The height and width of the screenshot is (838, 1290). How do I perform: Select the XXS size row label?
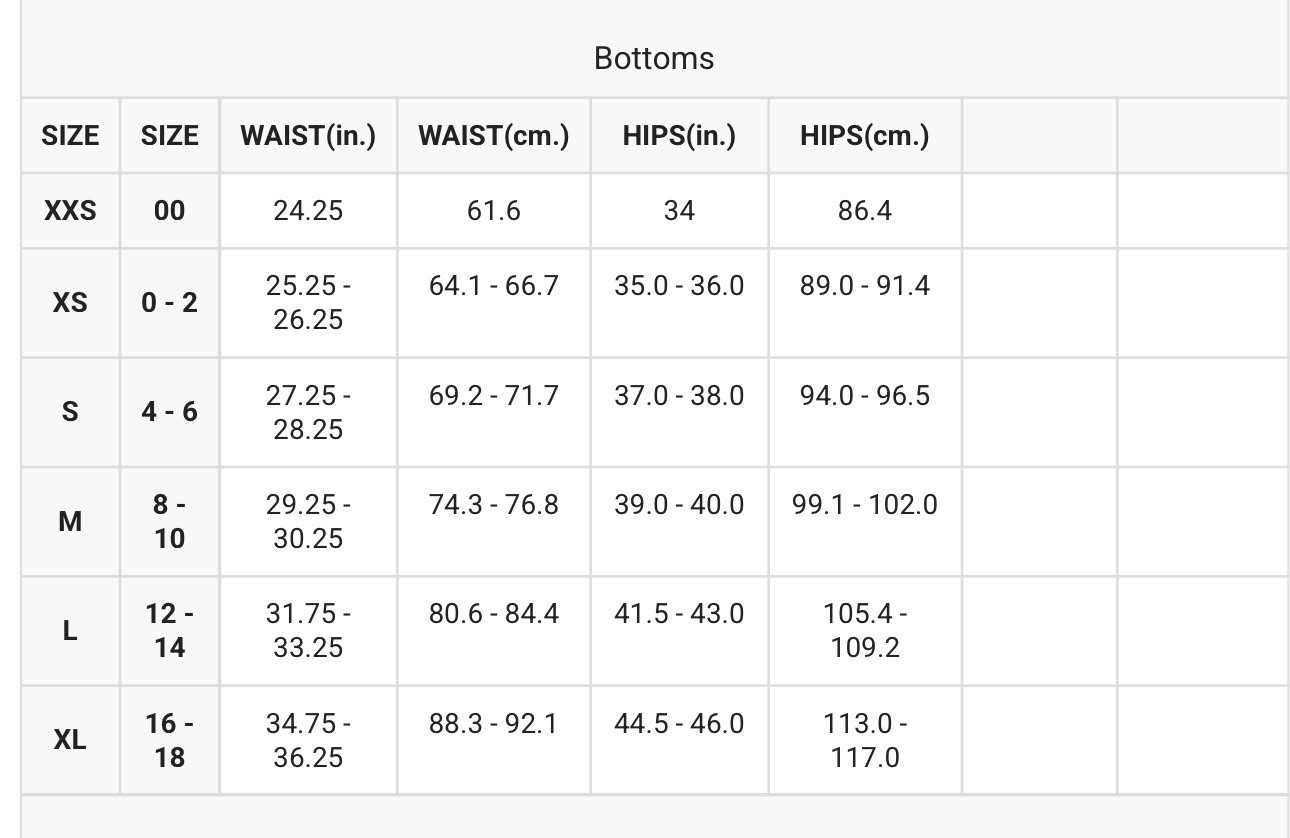pos(70,211)
